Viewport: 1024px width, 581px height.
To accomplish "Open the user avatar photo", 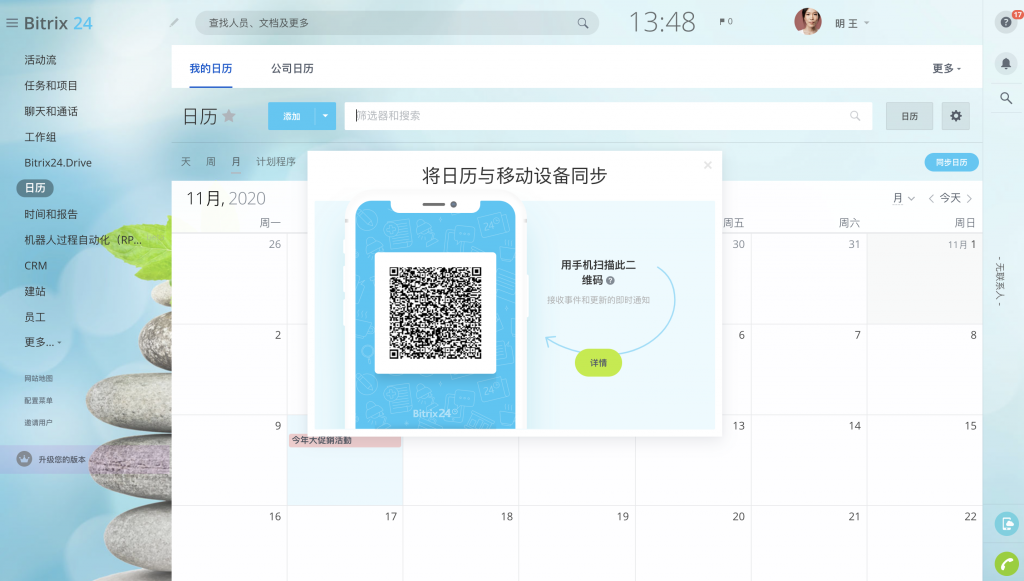I will point(808,22).
